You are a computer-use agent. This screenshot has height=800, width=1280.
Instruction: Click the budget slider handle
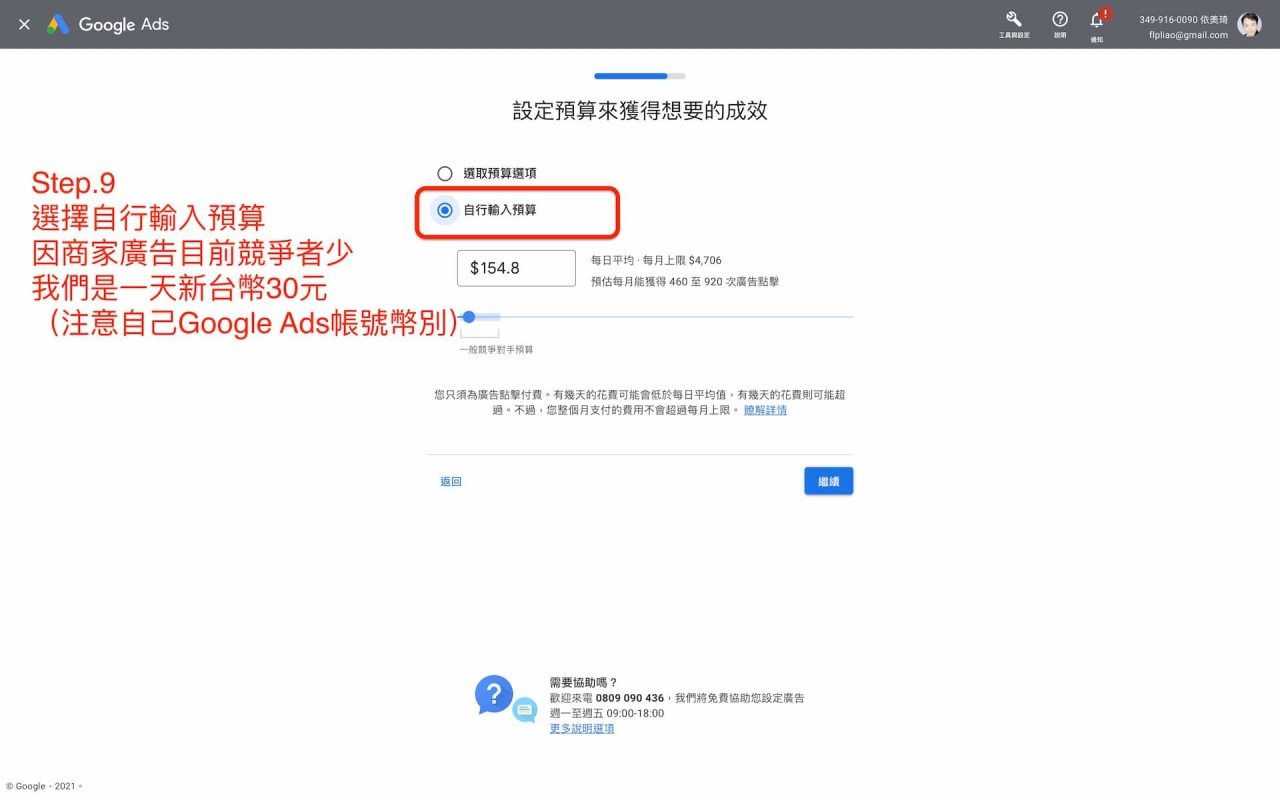coord(469,317)
